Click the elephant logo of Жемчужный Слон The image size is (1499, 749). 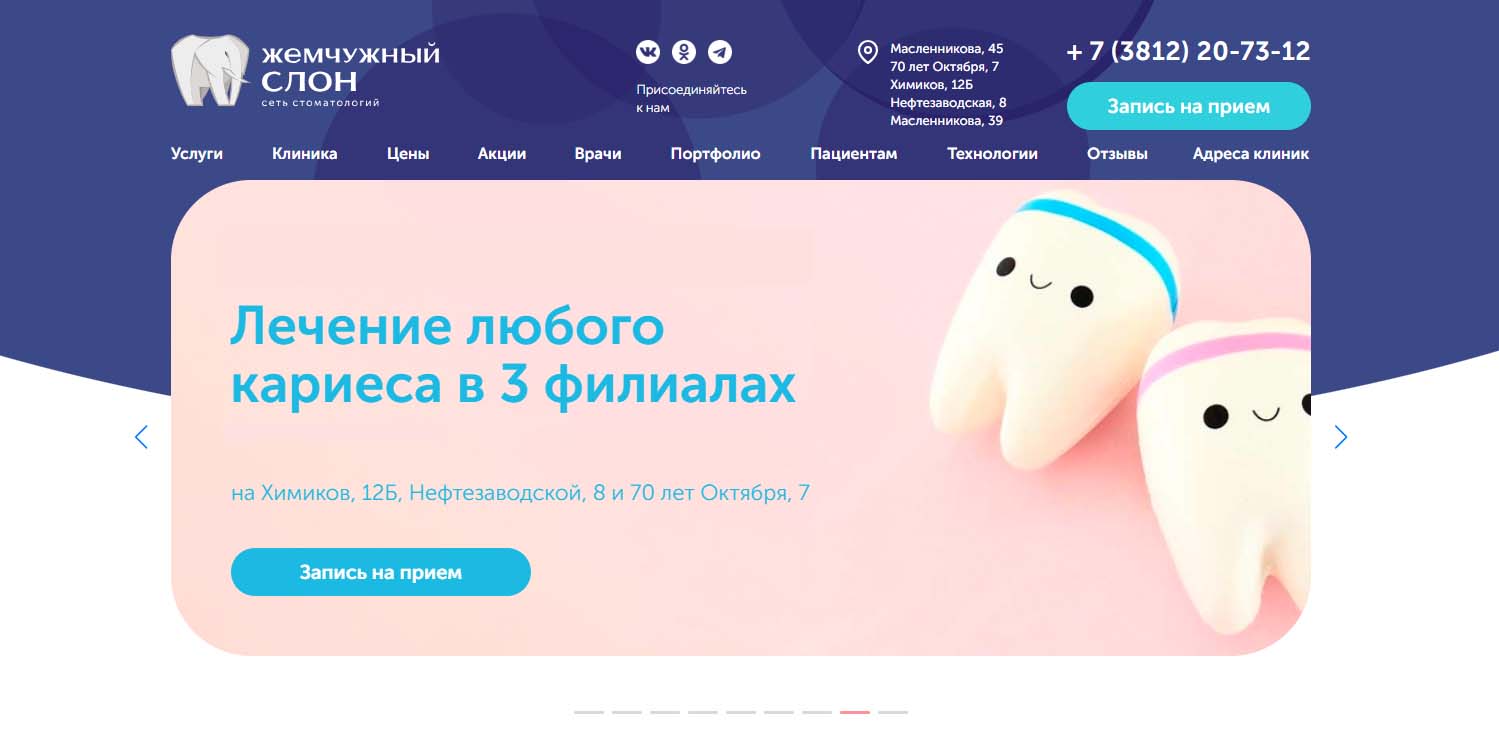[x=210, y=70]
